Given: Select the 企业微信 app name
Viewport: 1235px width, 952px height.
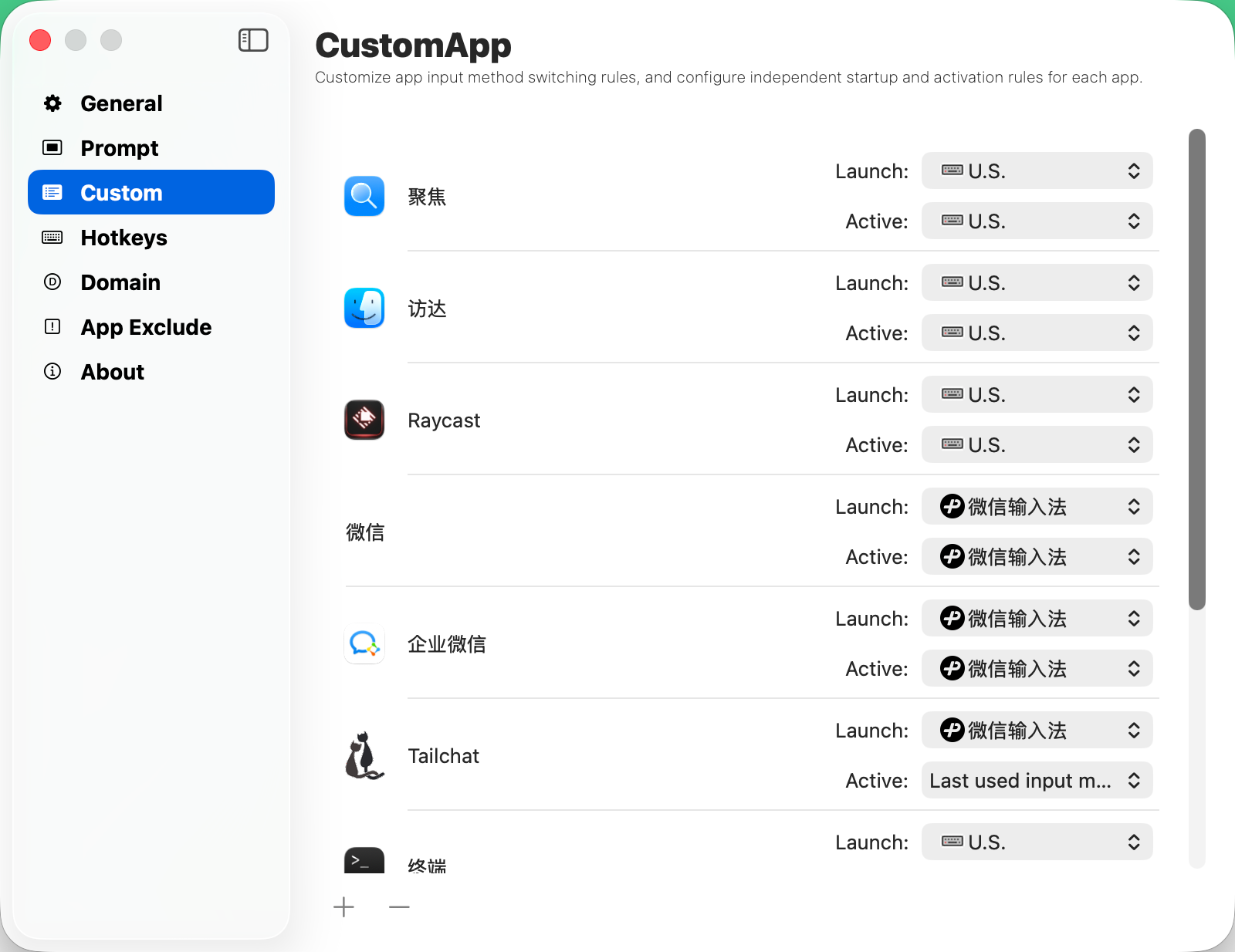Looking at the screenshot, I should click(x=447, y=644).
